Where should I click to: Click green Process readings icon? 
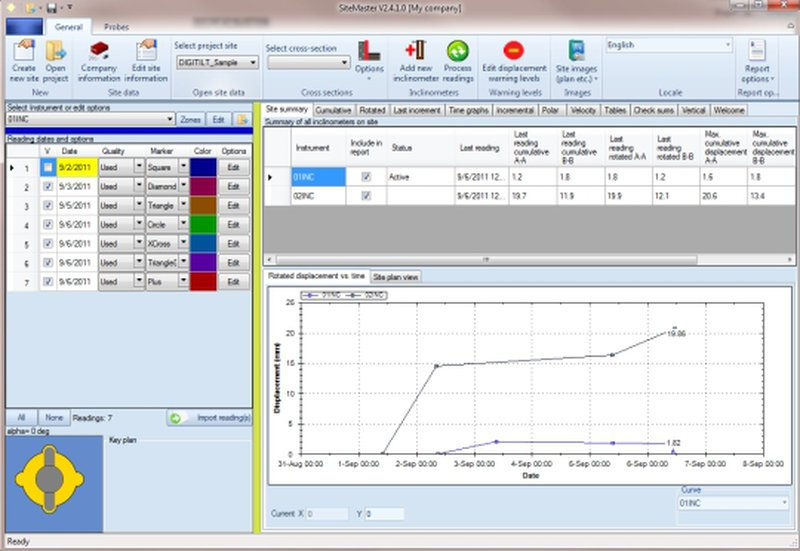458,51
